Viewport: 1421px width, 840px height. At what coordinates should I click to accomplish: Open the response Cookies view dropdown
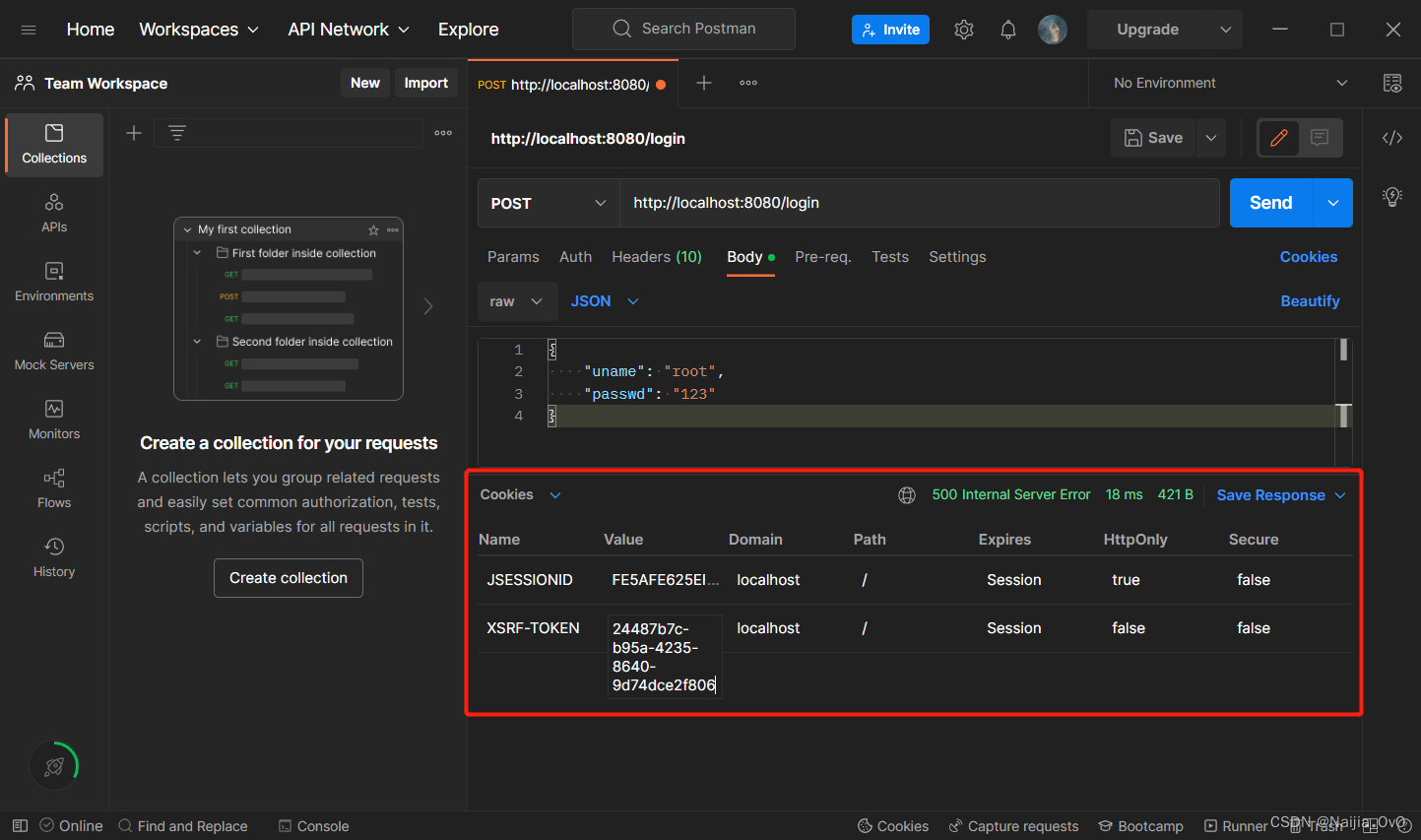[x=521, y=494]
